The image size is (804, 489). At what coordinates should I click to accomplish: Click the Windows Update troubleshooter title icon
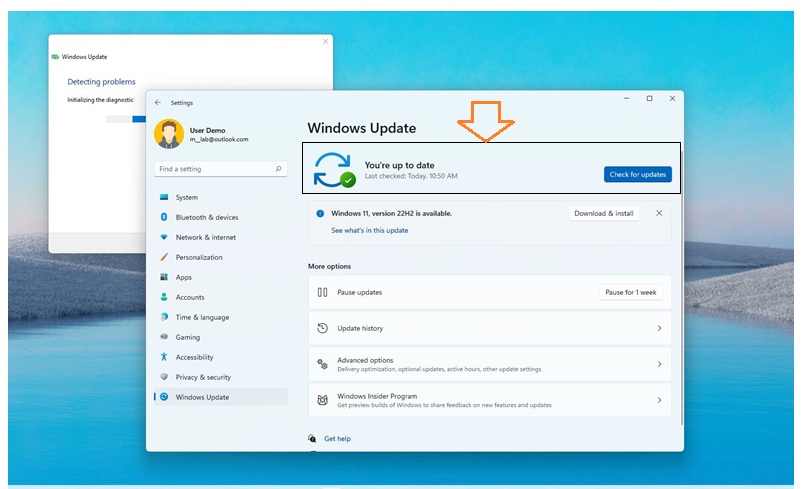tap(55, 56)
